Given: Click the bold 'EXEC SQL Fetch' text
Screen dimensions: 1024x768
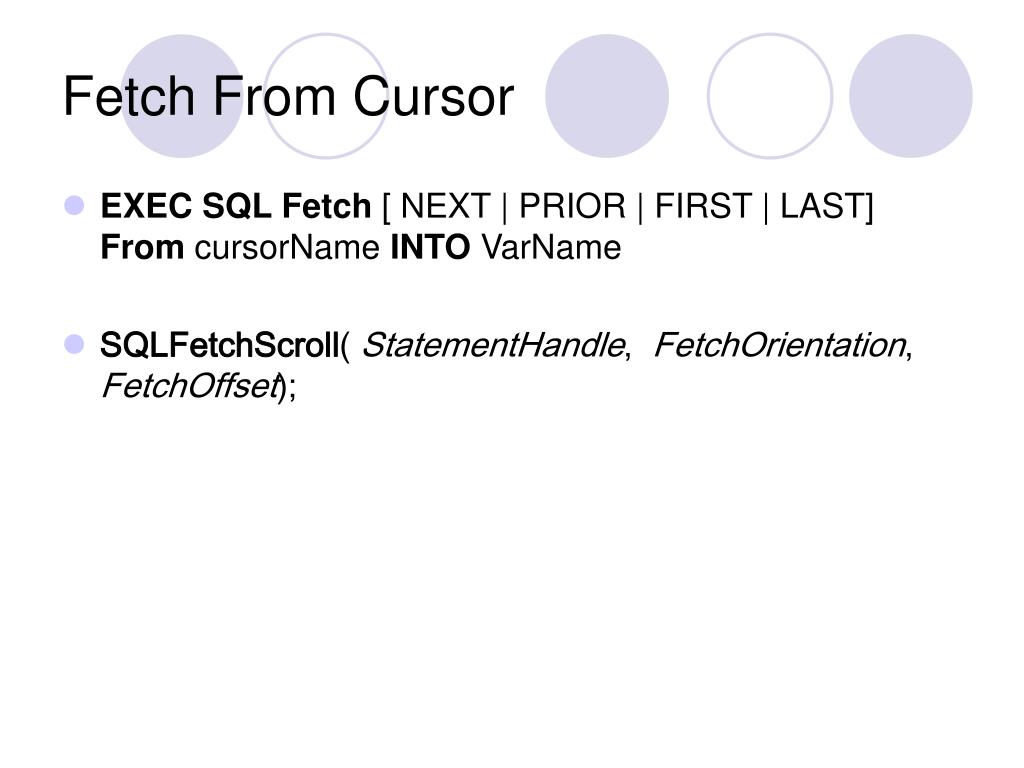Looking at the screenshot, I should point(236,206).
